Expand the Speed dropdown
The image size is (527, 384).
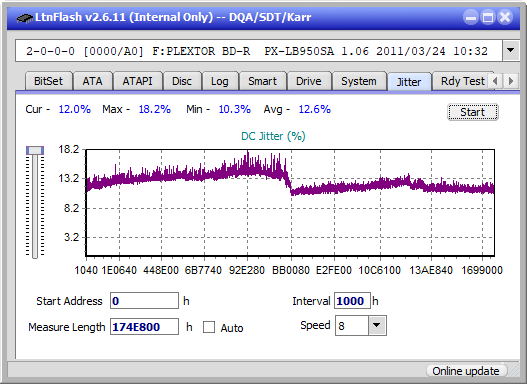377,325
